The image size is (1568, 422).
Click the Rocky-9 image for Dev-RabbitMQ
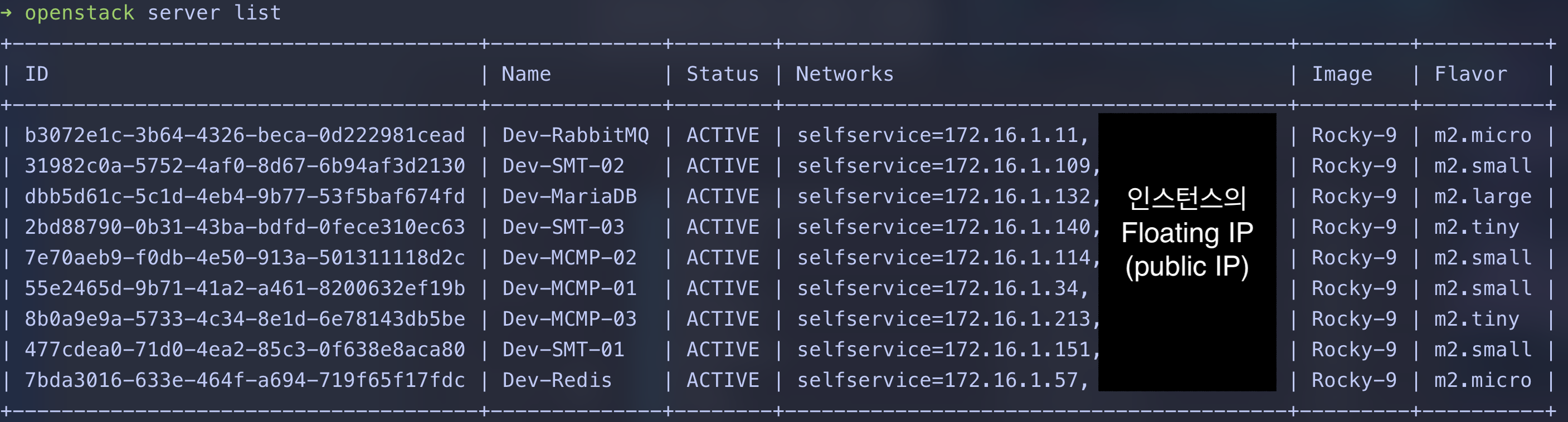point(1355,136)
